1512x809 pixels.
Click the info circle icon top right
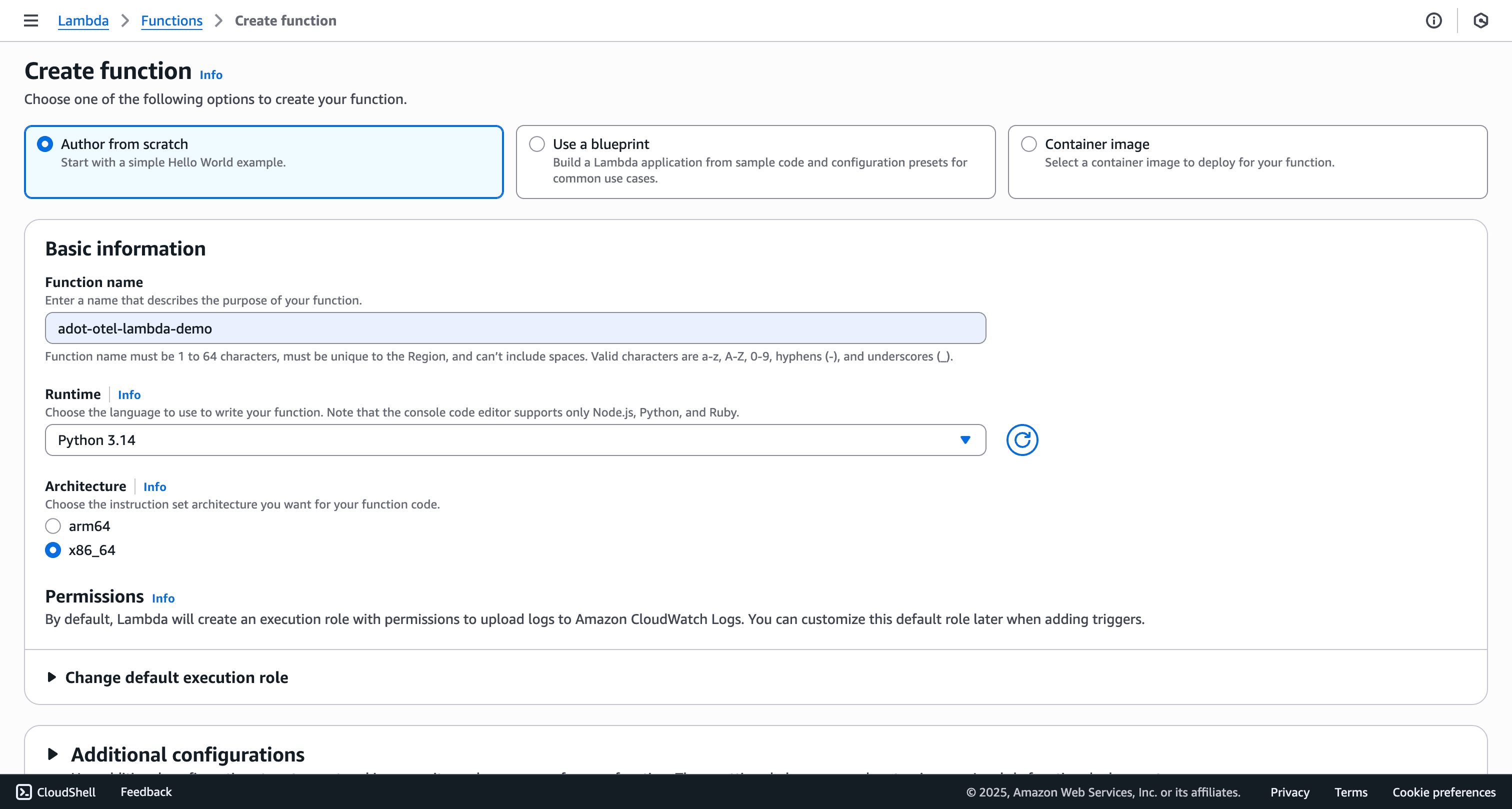pos(1433,20)
